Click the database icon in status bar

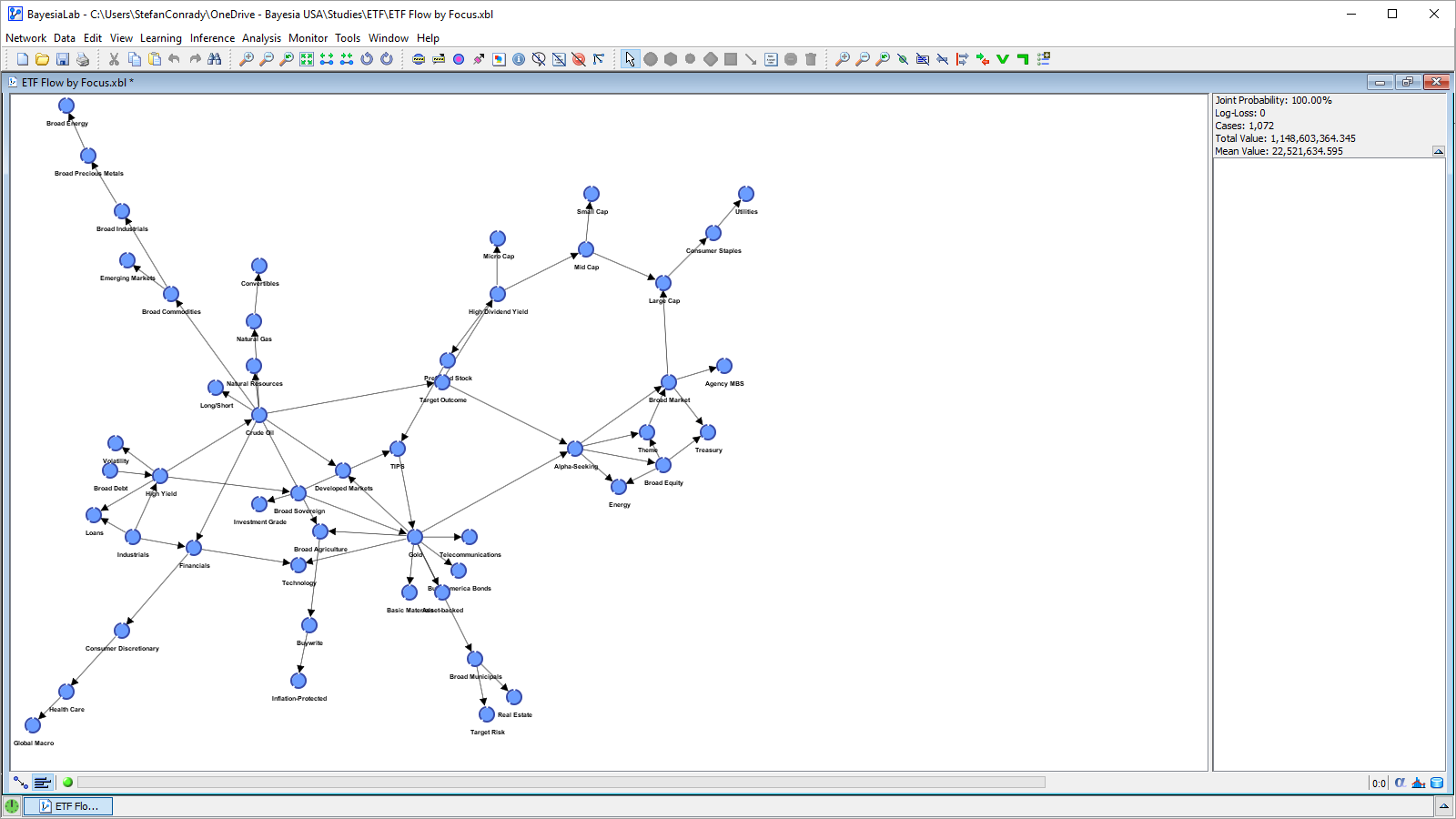pos(1437,783)
